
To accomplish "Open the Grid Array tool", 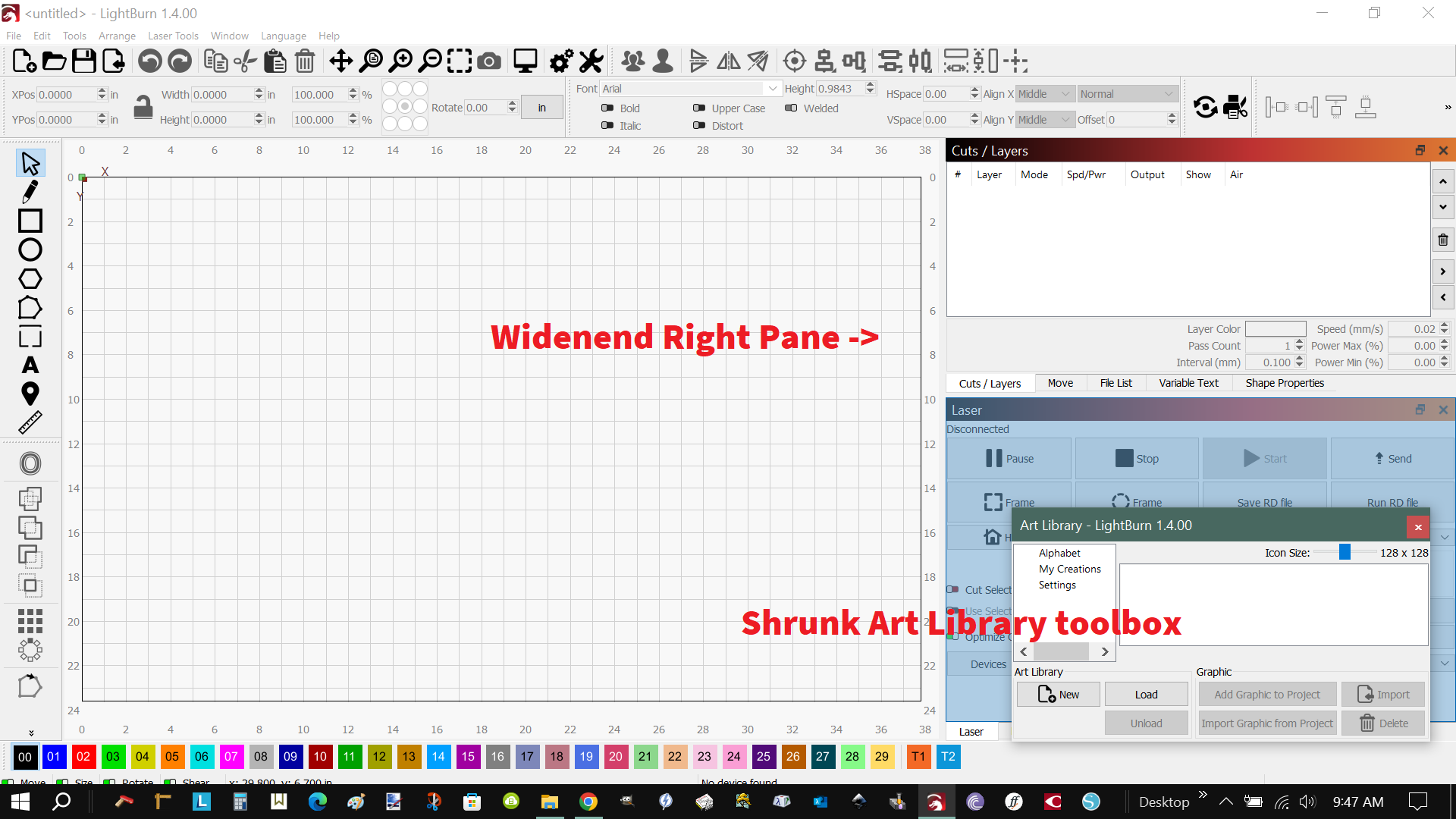I will click(x=30, y=621).
